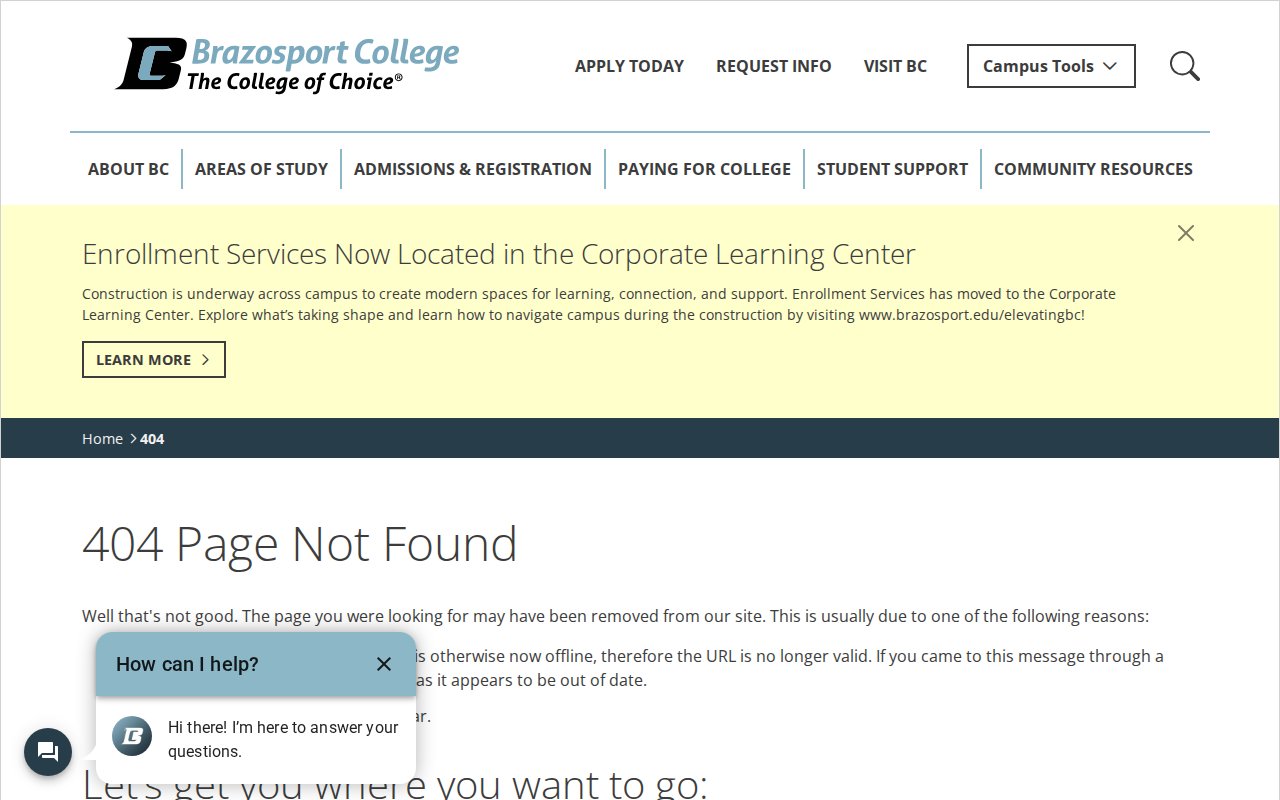Select the Visit BC link

click(x=895, y=66)
